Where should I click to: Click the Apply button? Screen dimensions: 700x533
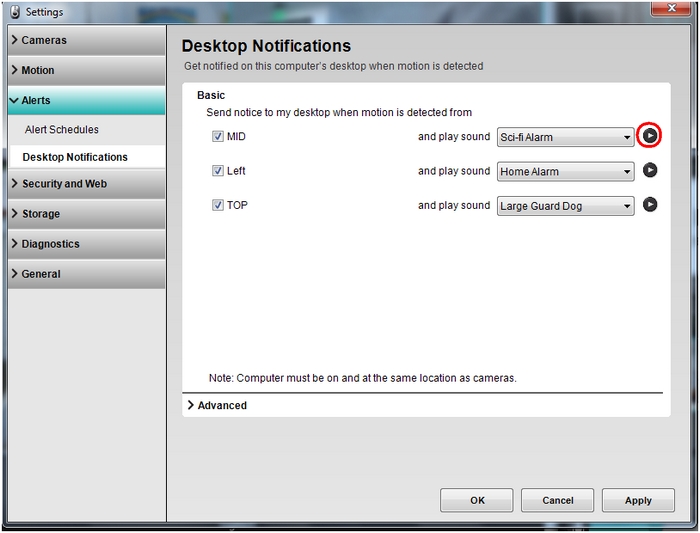(638, 500)
